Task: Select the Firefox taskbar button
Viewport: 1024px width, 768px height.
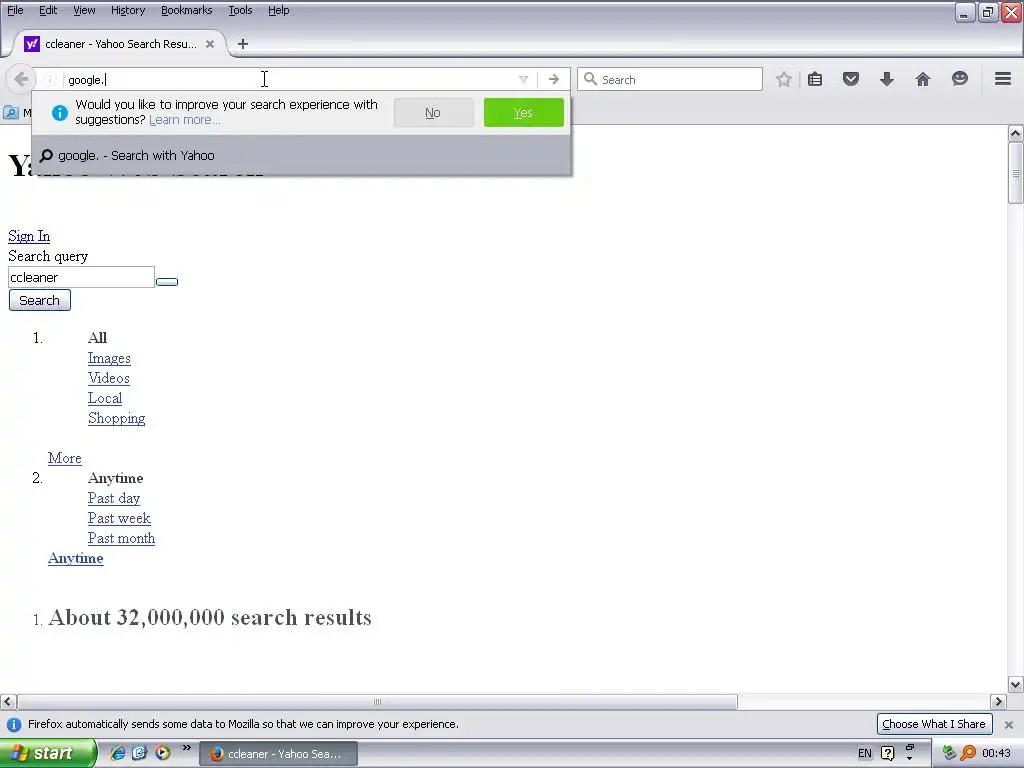Action: 278,754
